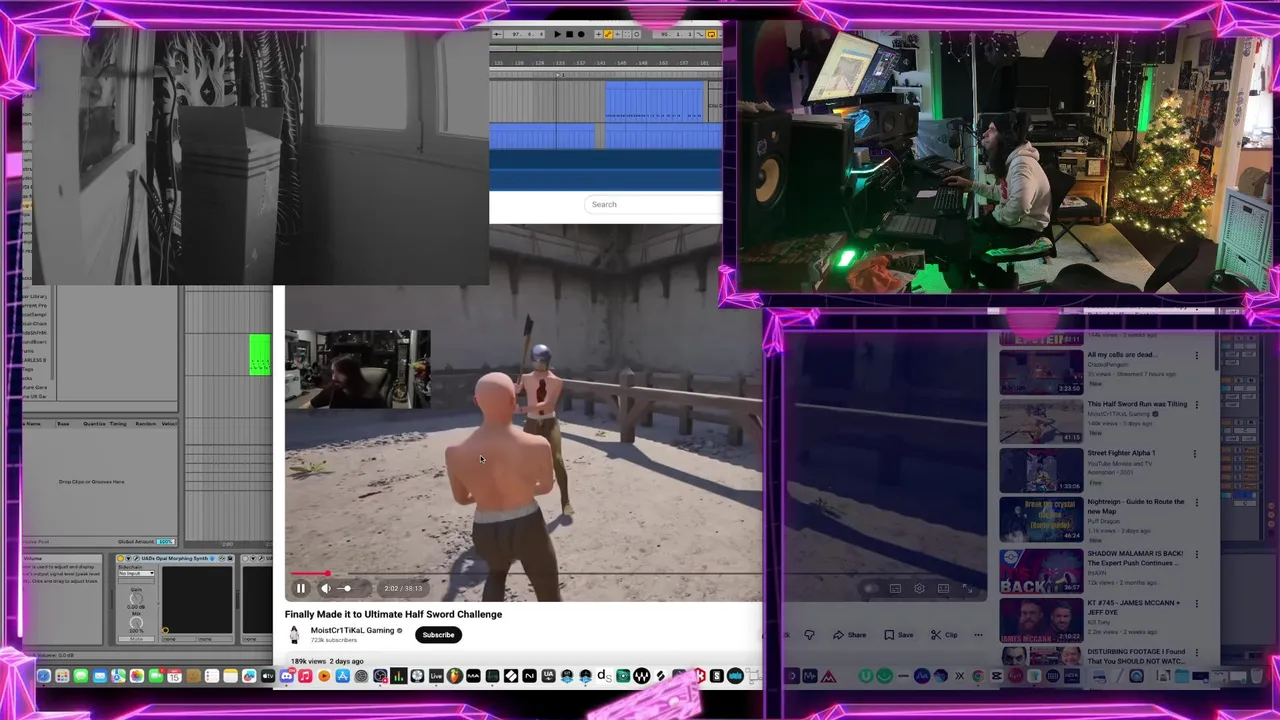1280x720 pixels.
Task: Open App Store from the Dock
Action: click(x=343, y=677)
